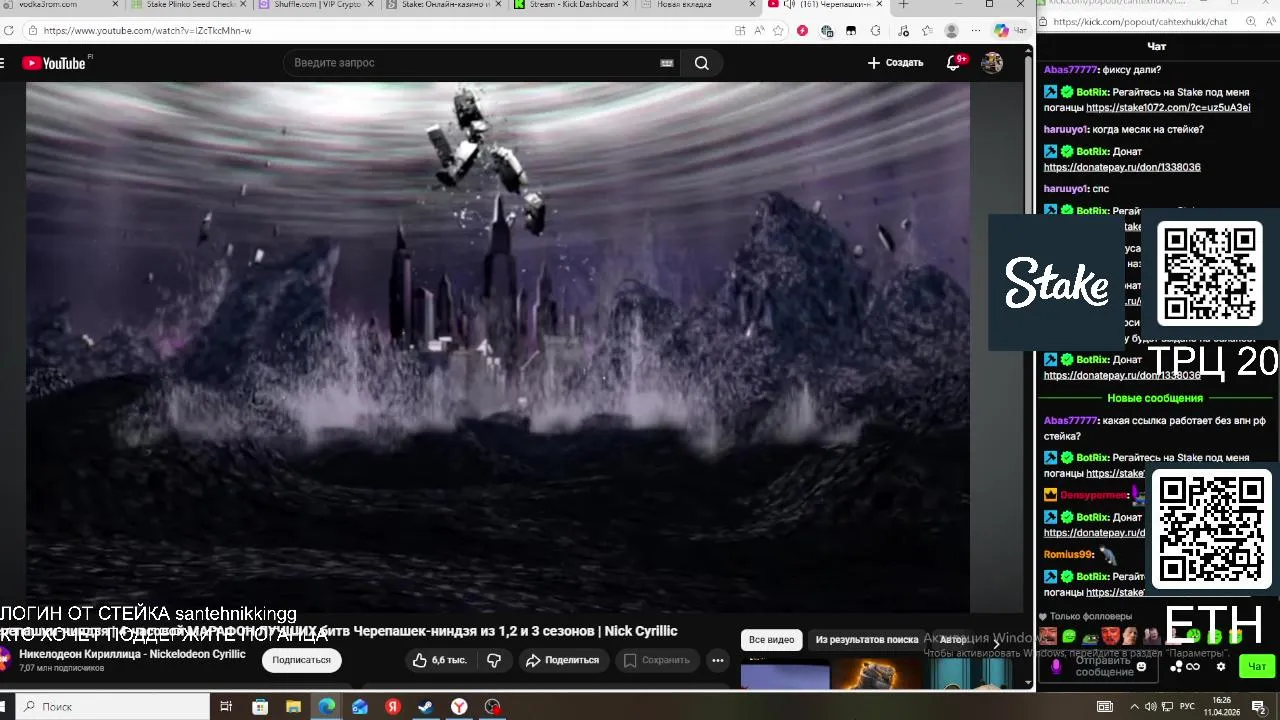
Task: Open the YouTube hamburger guide menu
Action: 3,63
